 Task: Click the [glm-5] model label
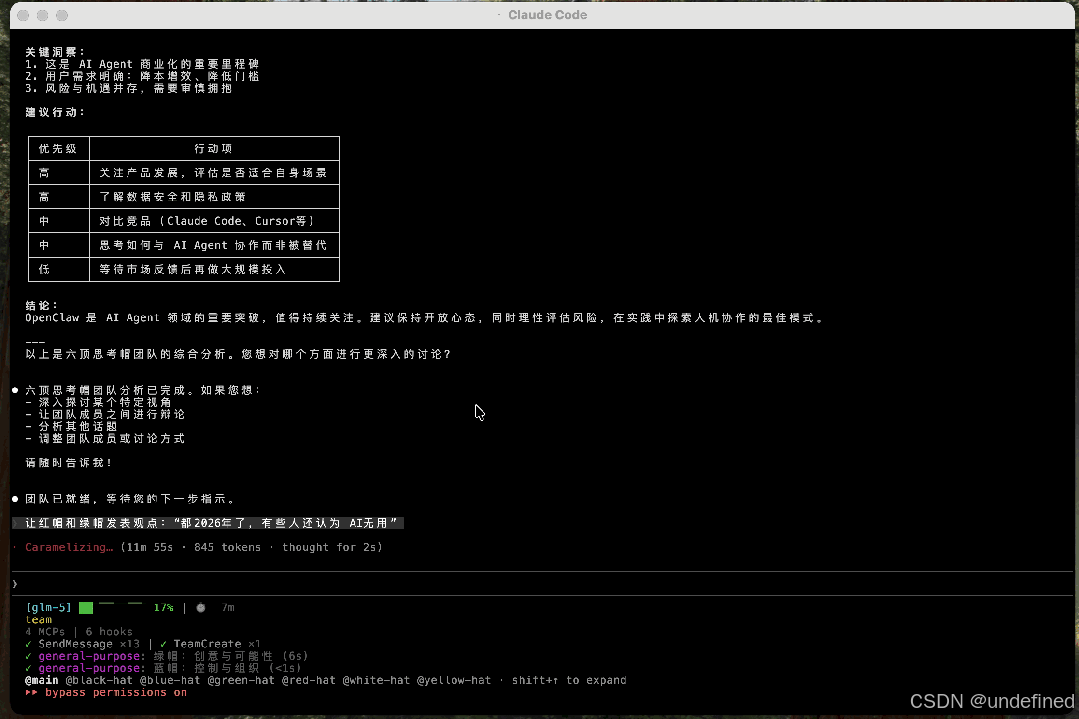click(x=49, y=608)
